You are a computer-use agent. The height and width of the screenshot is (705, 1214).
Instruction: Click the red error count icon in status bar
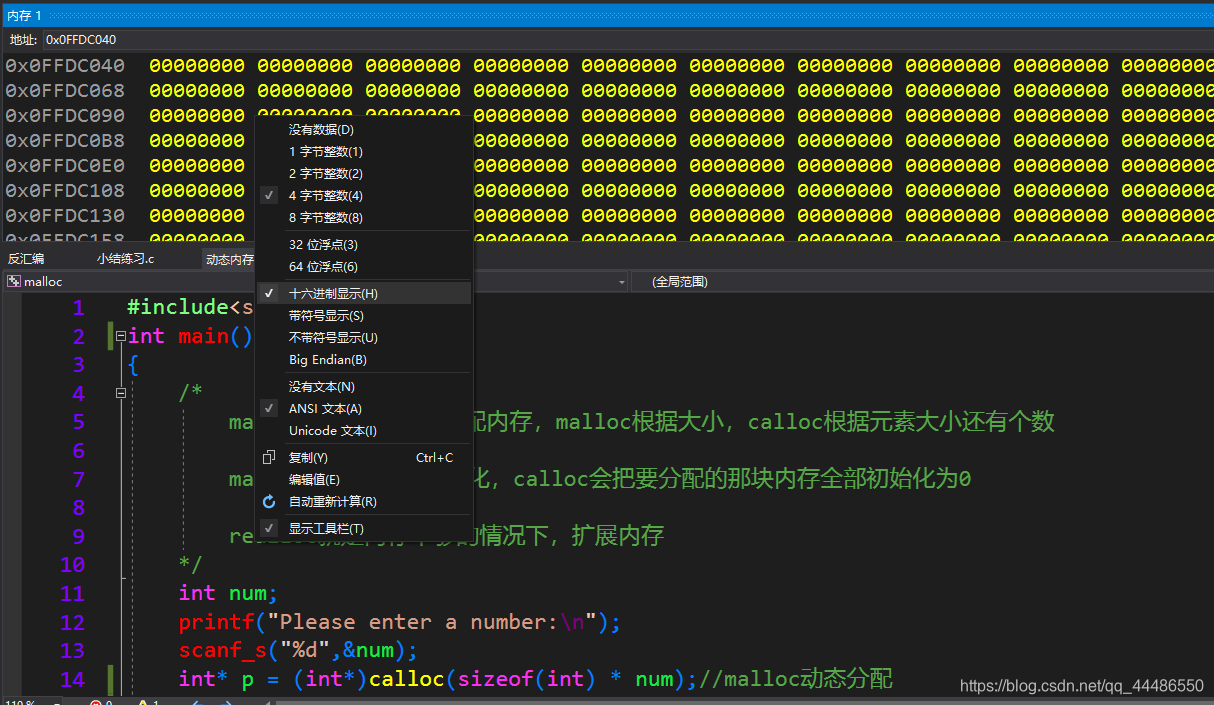(97, 701)
